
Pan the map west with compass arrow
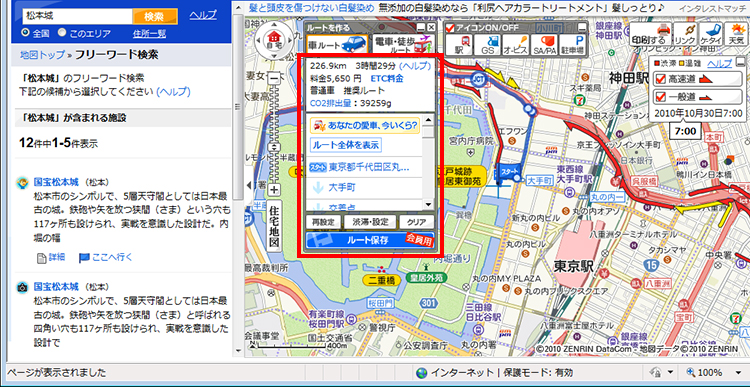tap(260, 39)
